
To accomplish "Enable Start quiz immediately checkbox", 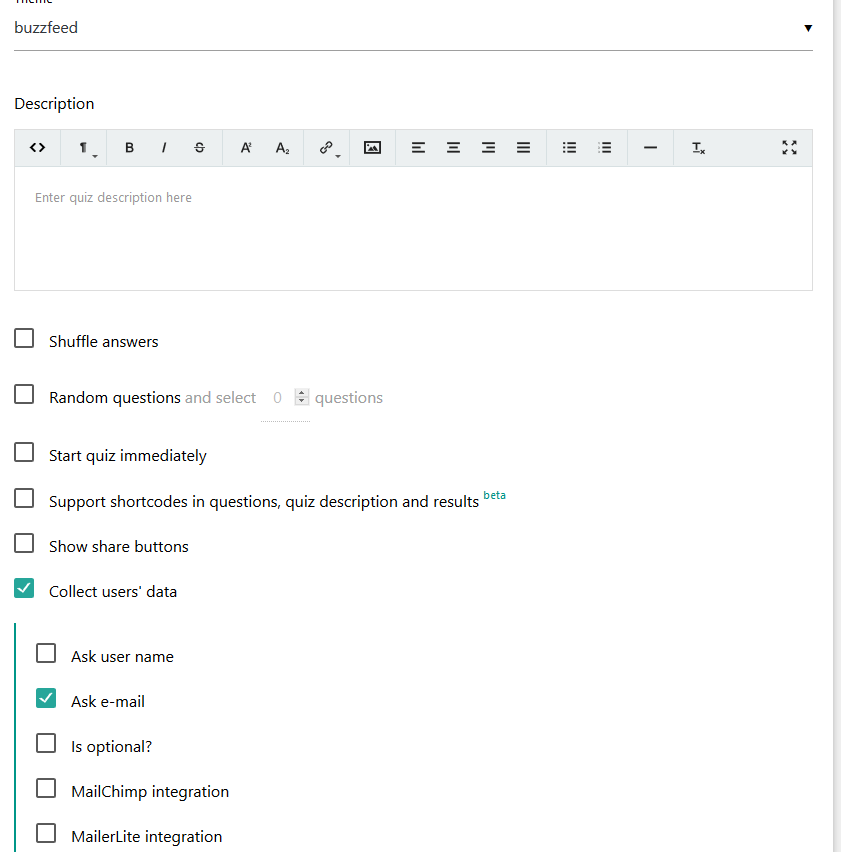I will point(24,452).
